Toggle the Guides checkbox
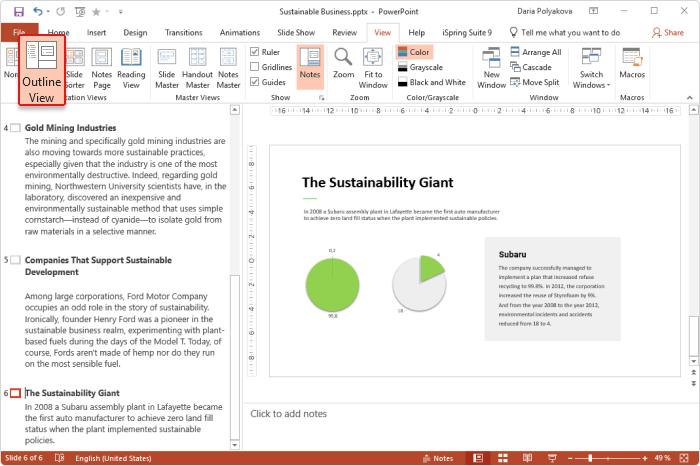The height and width of the screenshot is (466, 700). 255,82
